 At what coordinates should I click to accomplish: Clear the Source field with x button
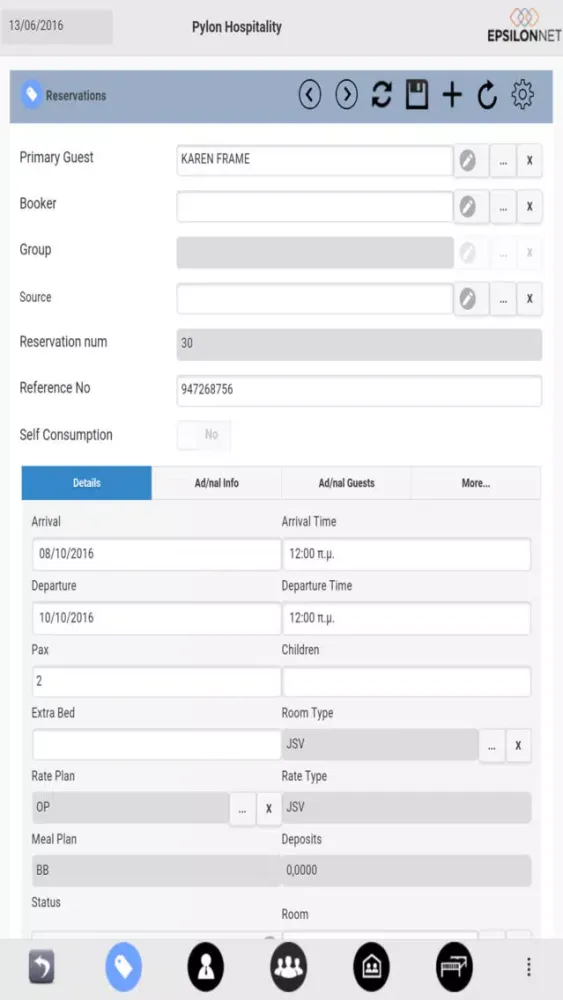(x=529, y=298)
